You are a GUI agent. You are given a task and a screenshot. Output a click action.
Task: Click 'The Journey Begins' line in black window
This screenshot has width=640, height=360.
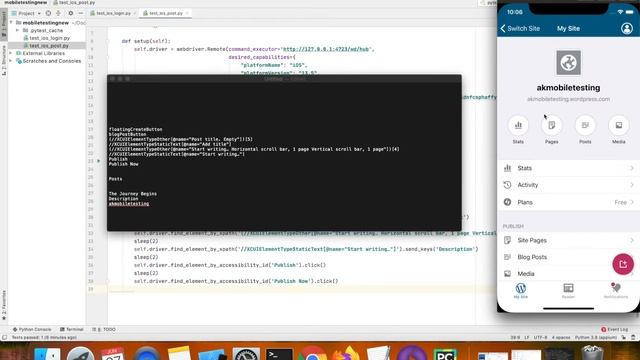click(133, 193)
